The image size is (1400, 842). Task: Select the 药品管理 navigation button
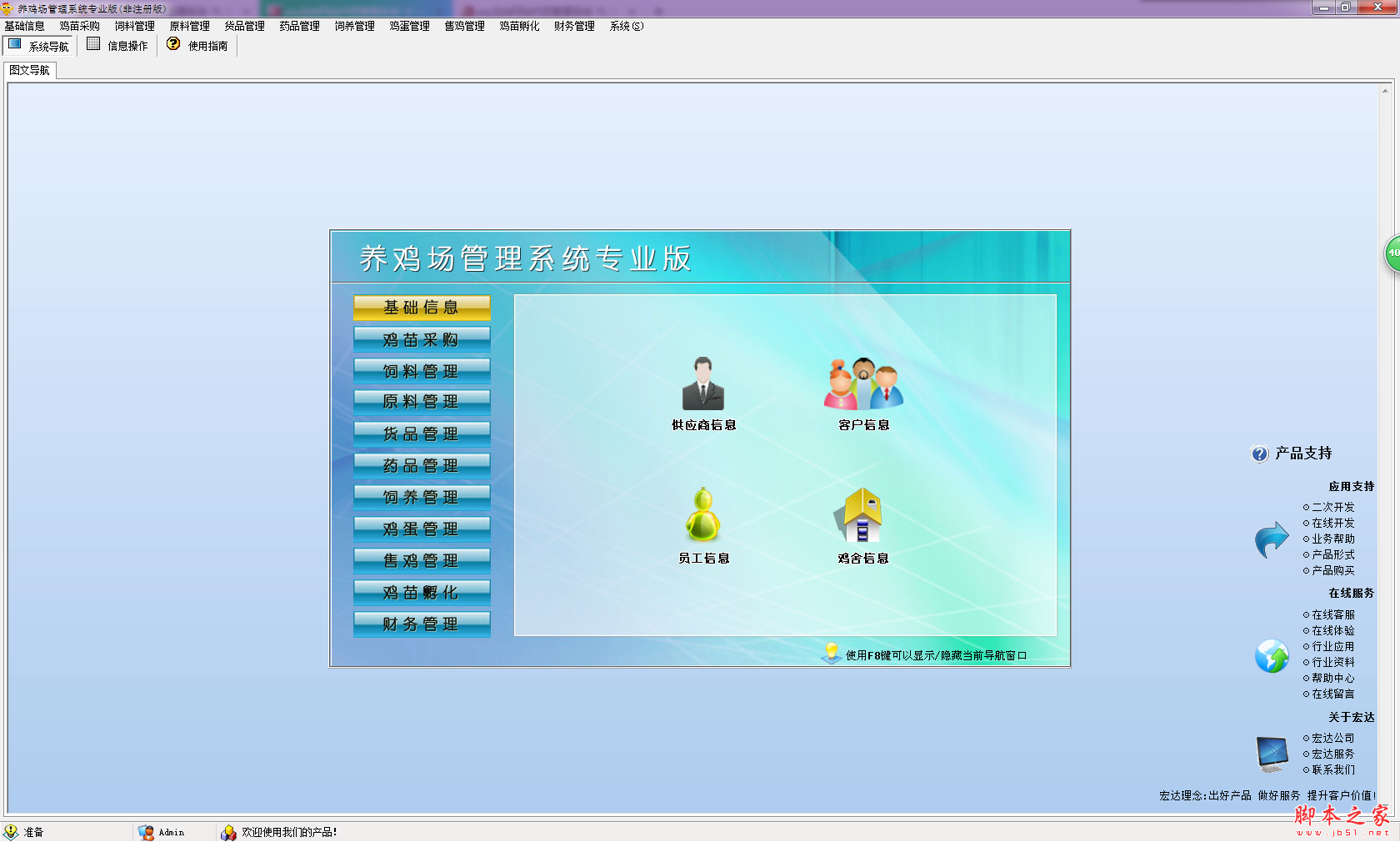pos(422,465)
